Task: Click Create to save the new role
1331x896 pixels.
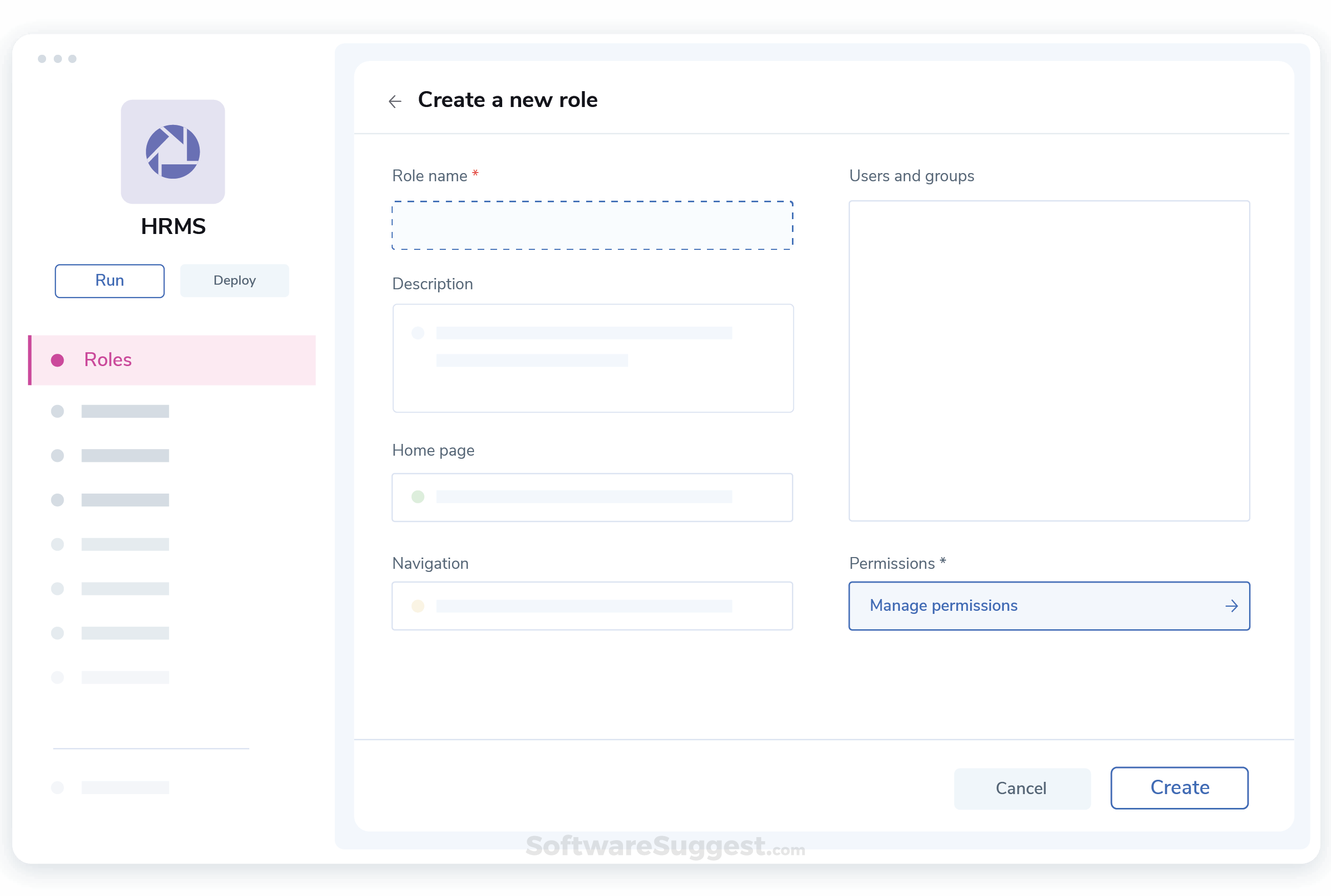Action: point(1179,788)
